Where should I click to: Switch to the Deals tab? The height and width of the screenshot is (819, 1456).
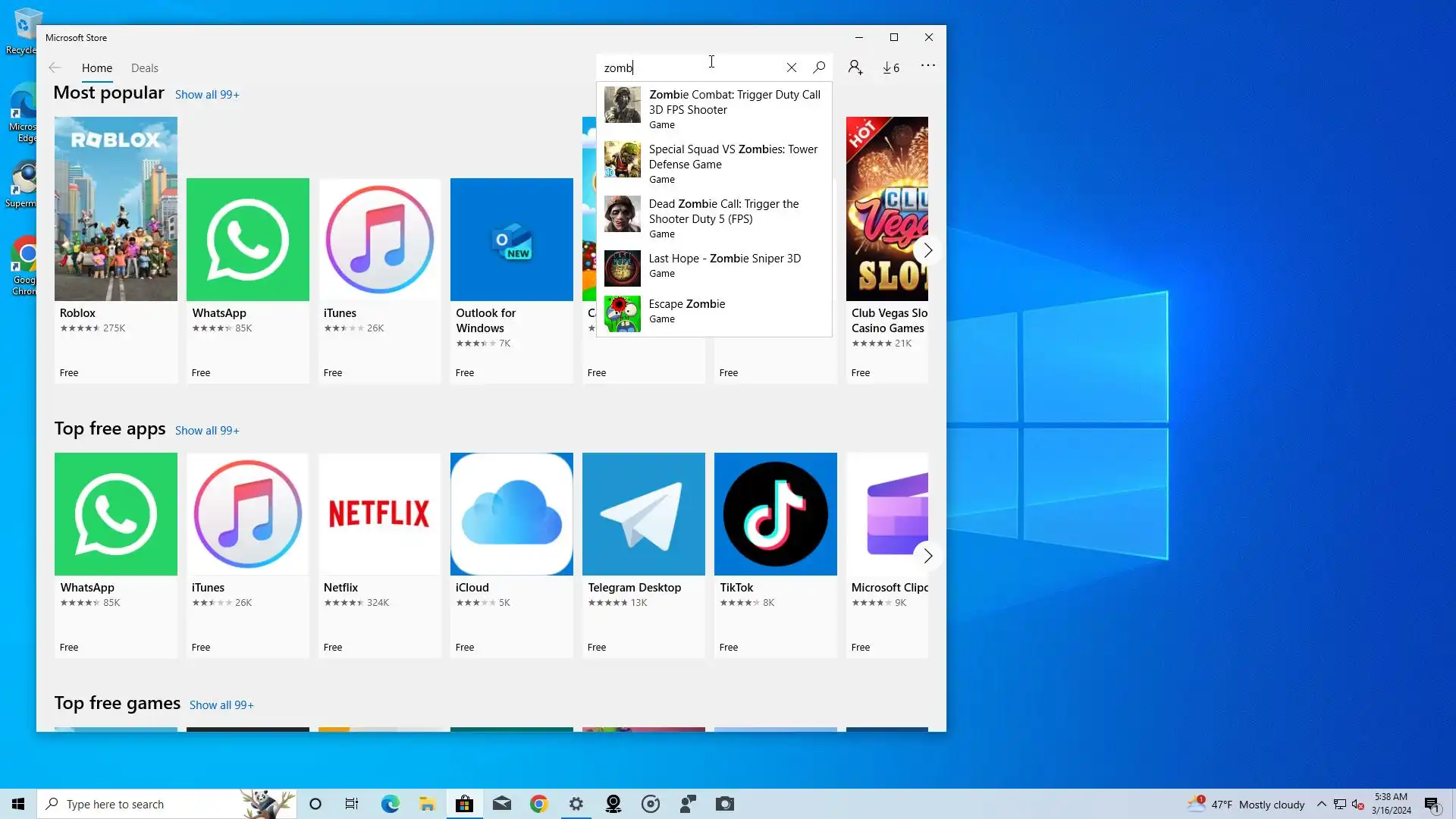[144, 68]
